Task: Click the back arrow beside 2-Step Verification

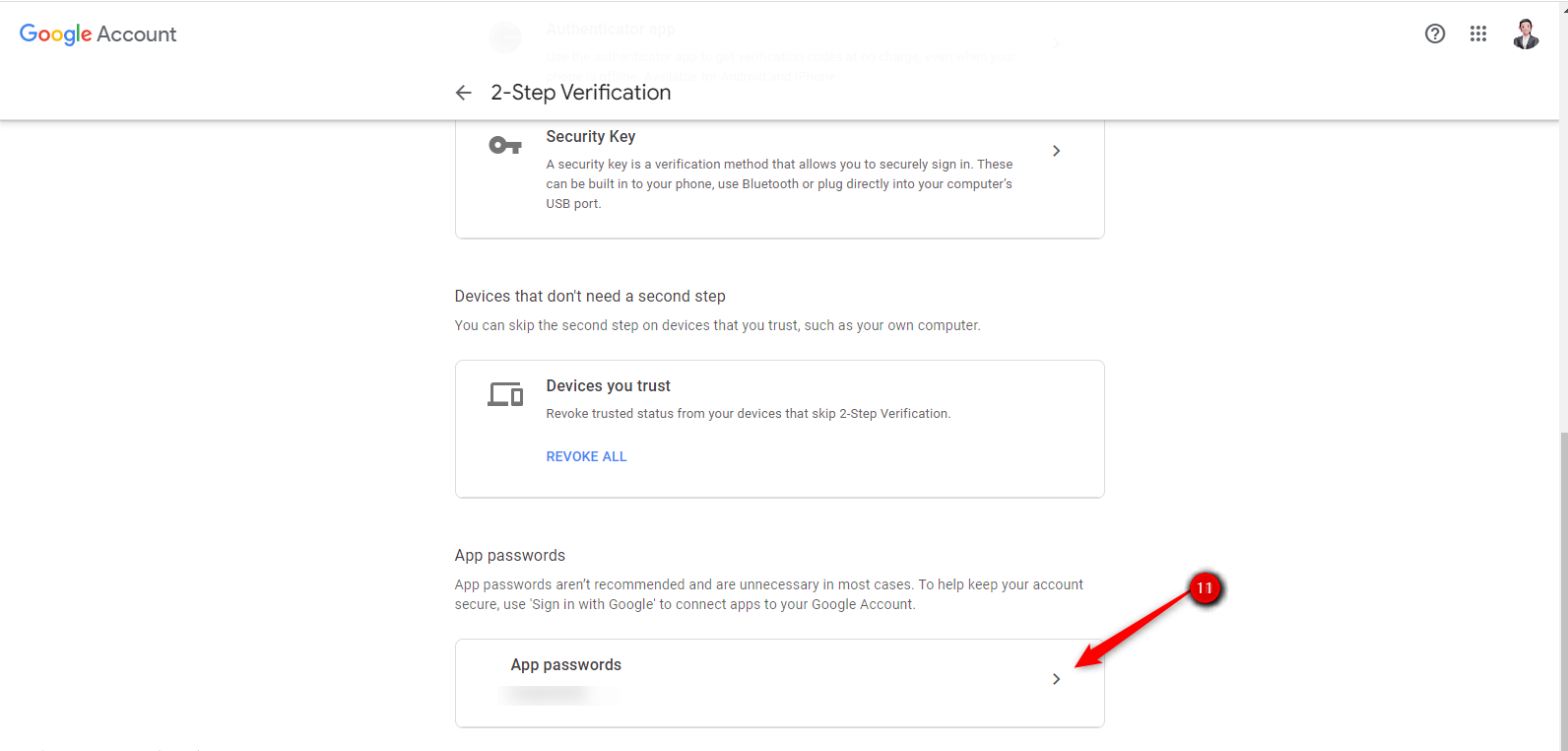Action: pyautogui.click(x=464, y=93)
